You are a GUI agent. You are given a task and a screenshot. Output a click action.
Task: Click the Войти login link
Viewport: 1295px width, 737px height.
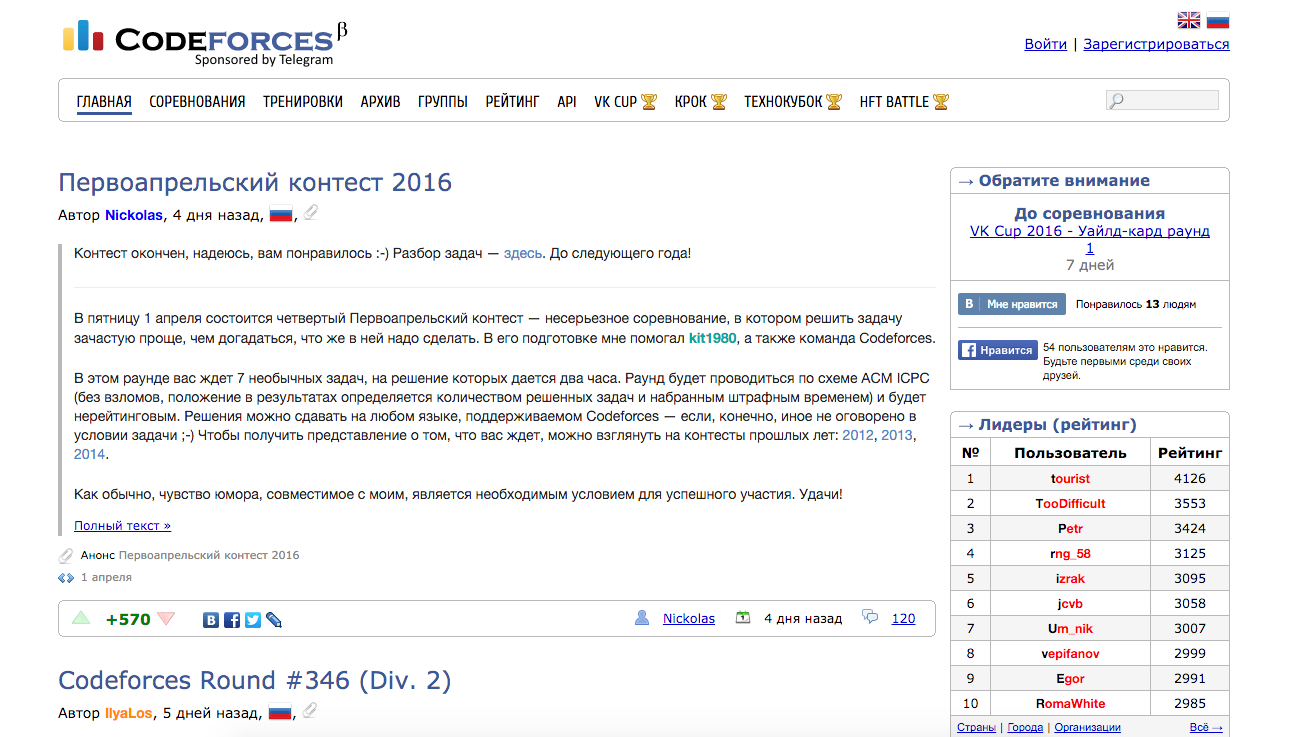pyautogui.click(x=1046, y=44)
